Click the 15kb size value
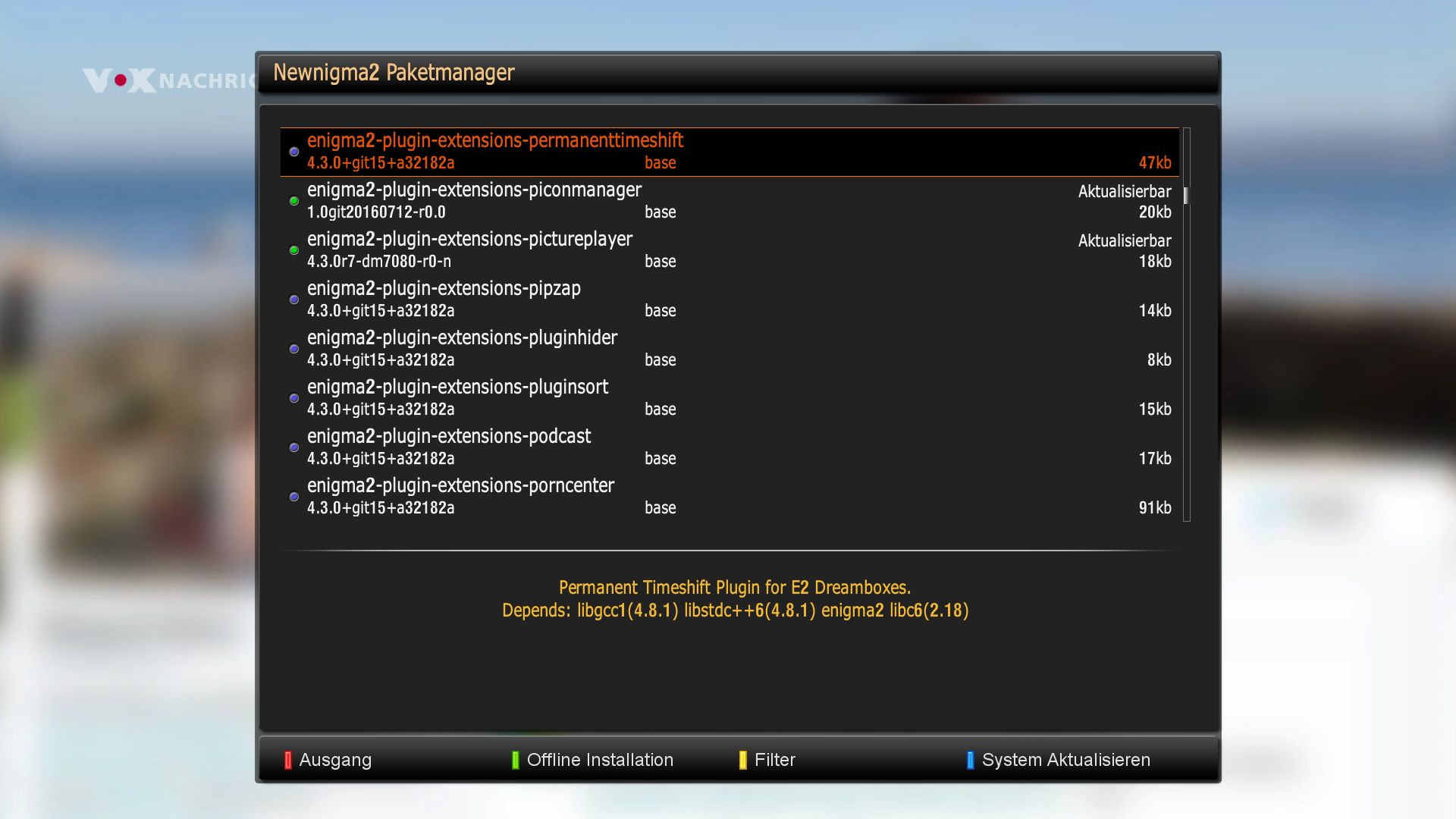This screenshot has height=819, width=1456. click(x=1155, y=409)
